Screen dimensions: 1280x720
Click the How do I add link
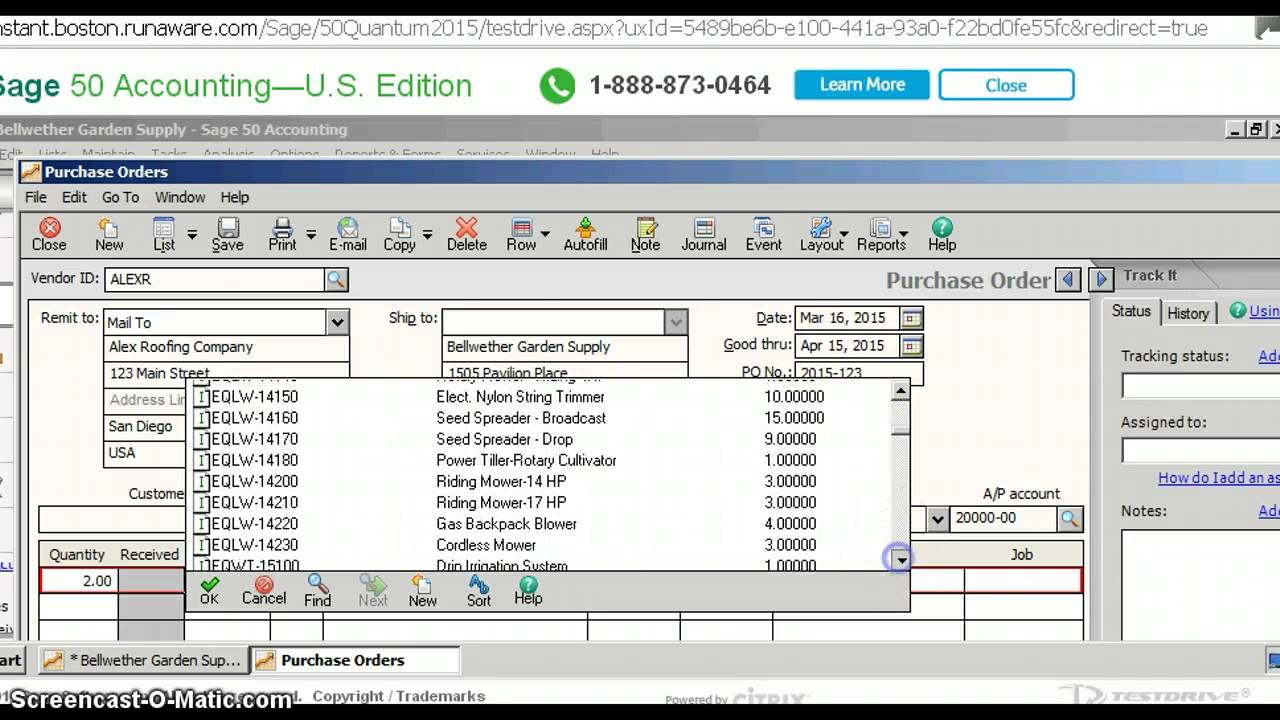click(x=1218, y=478)
